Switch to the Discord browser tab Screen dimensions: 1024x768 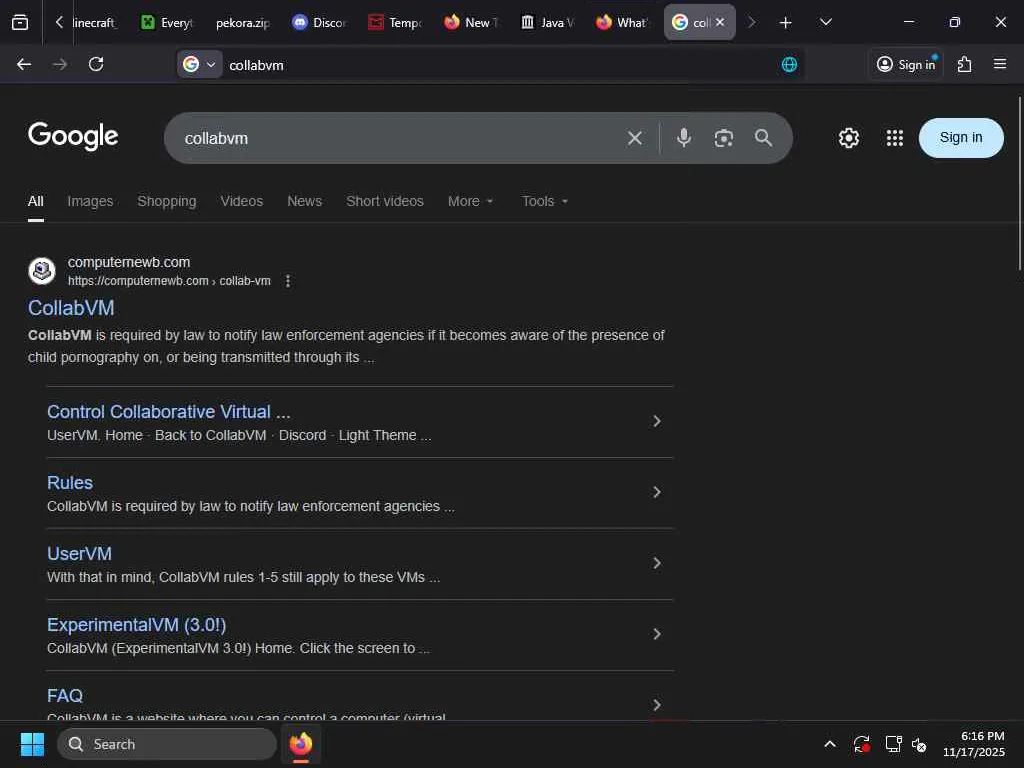click(319, 22)
